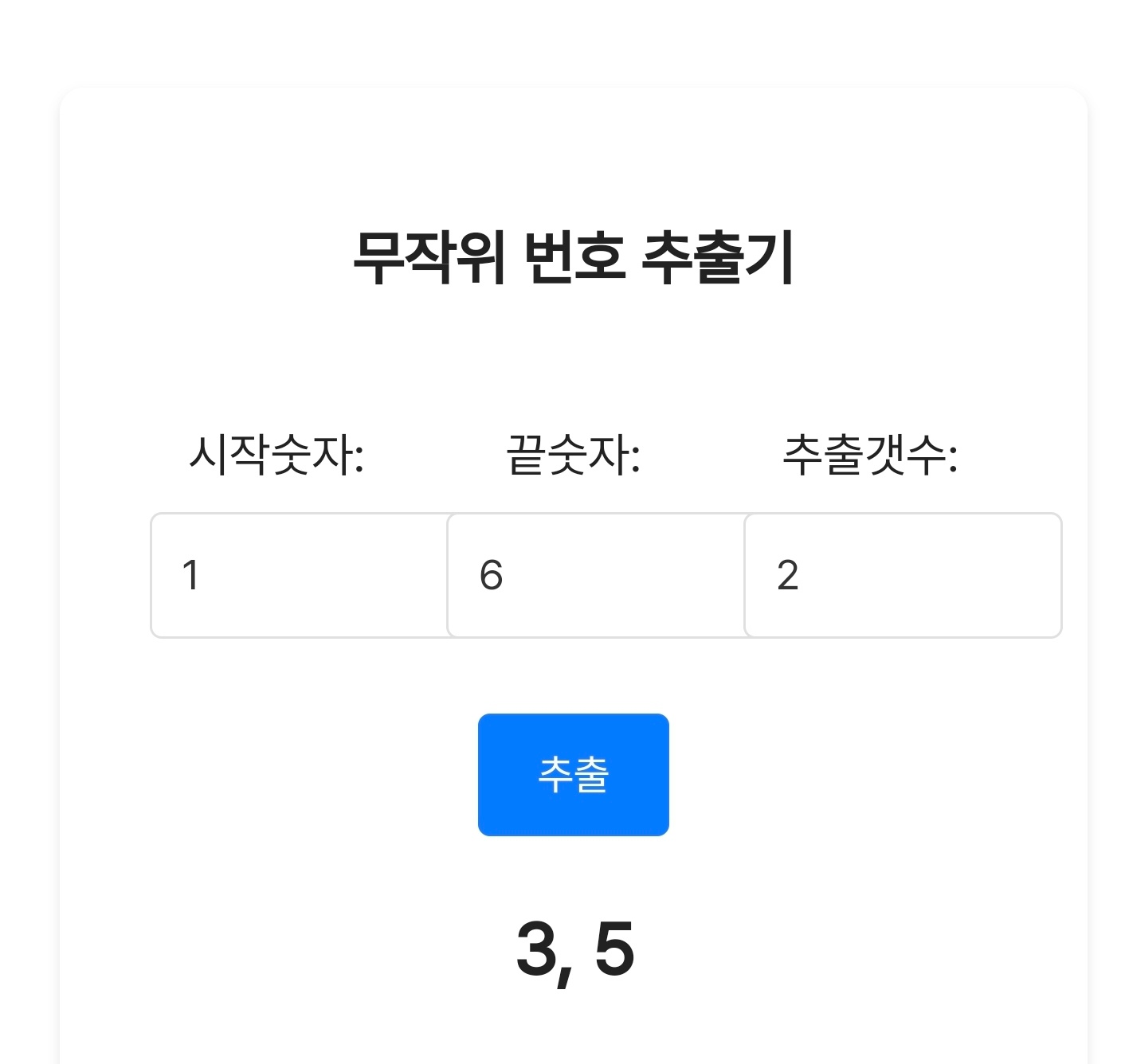Click the 시작숫자: label
This screenshot has width=1125, height=1064.
click(276, 456)
